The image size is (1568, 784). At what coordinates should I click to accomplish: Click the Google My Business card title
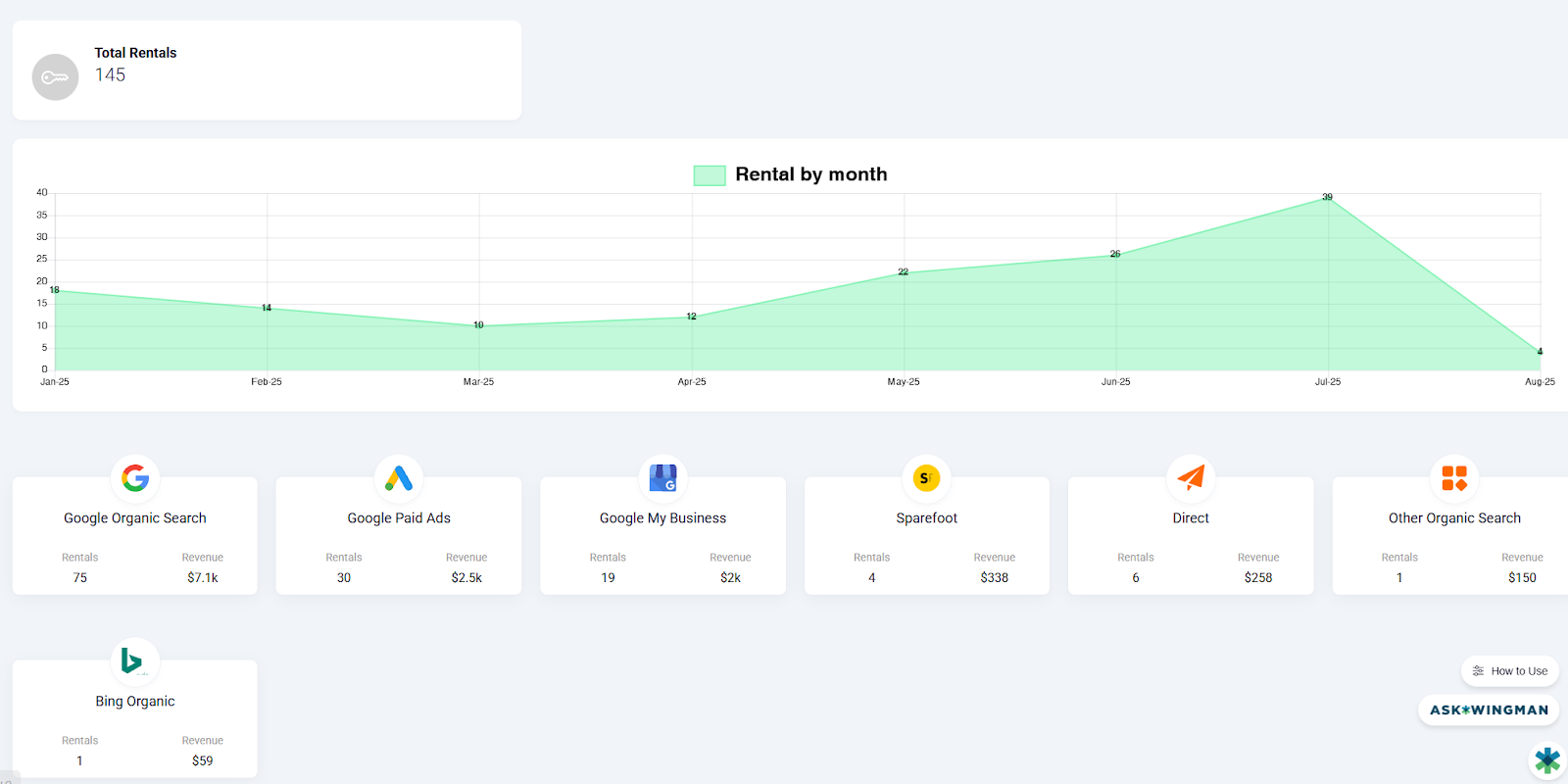point(663,518)
